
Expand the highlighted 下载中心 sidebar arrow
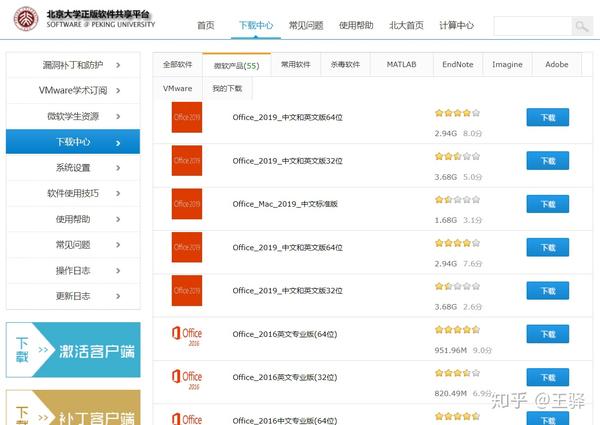(x=118, y=143)
